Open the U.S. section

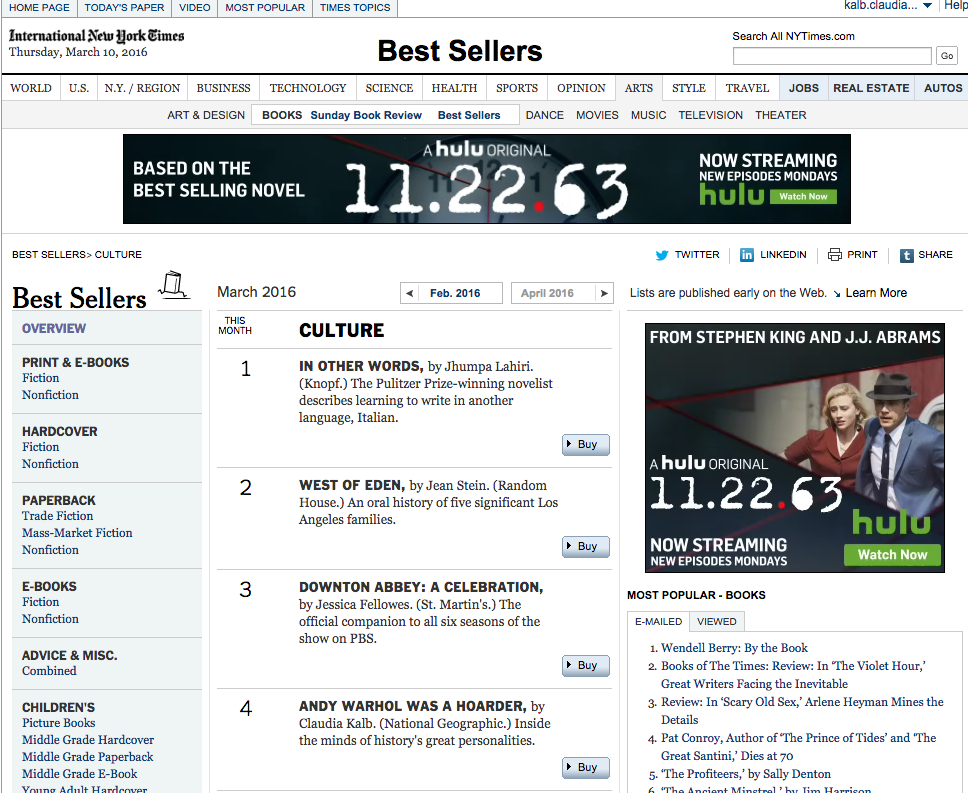78,88
